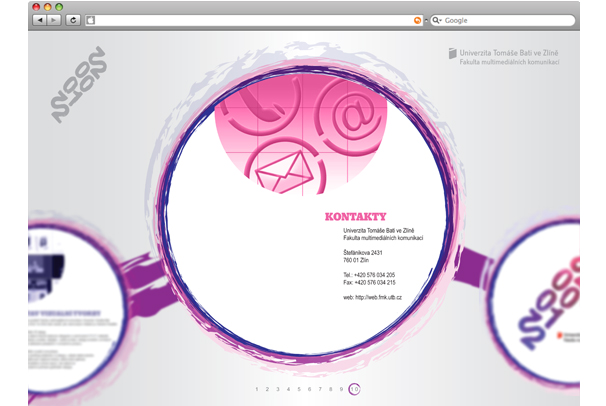Click the browser address bar
Screen dimensions: 606x406
coord(250,20)
